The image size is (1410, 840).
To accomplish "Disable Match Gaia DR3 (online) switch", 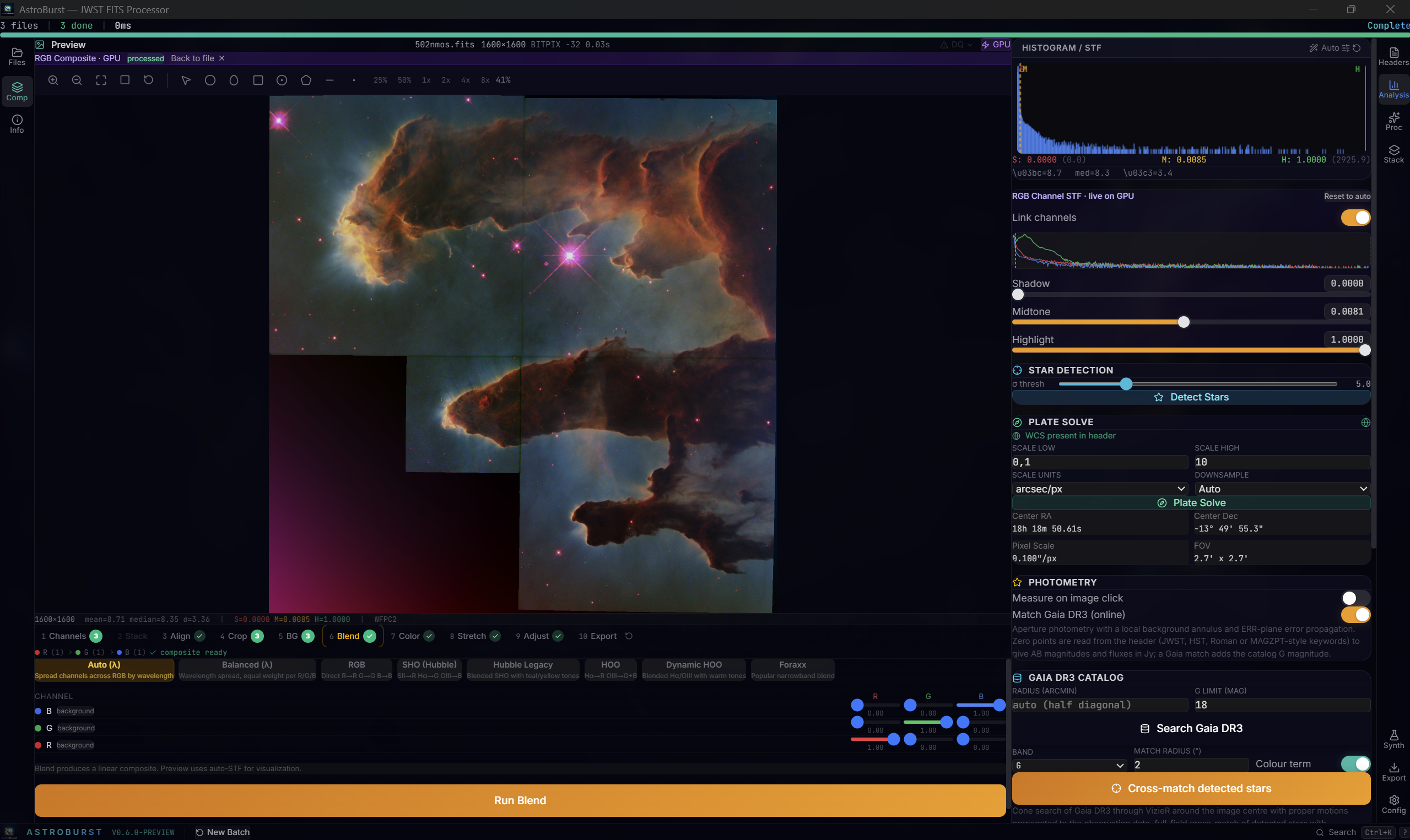I will (x=1355, y=615).
